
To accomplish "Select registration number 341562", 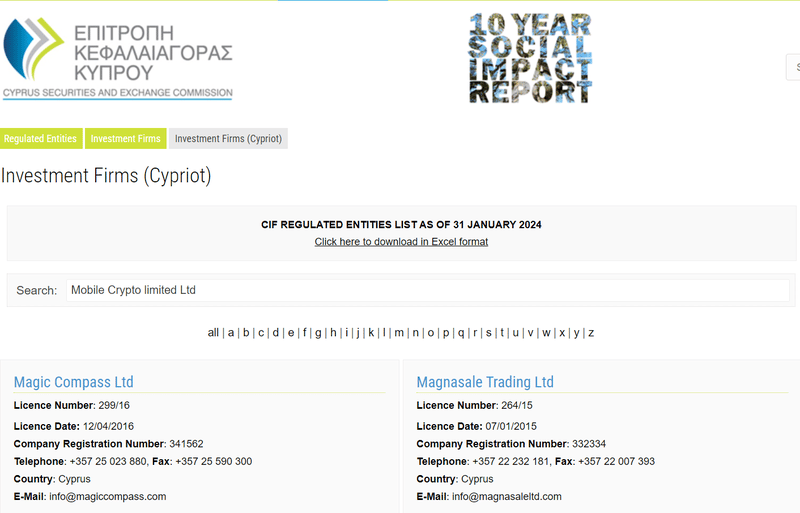I will [x=186, y=444].
